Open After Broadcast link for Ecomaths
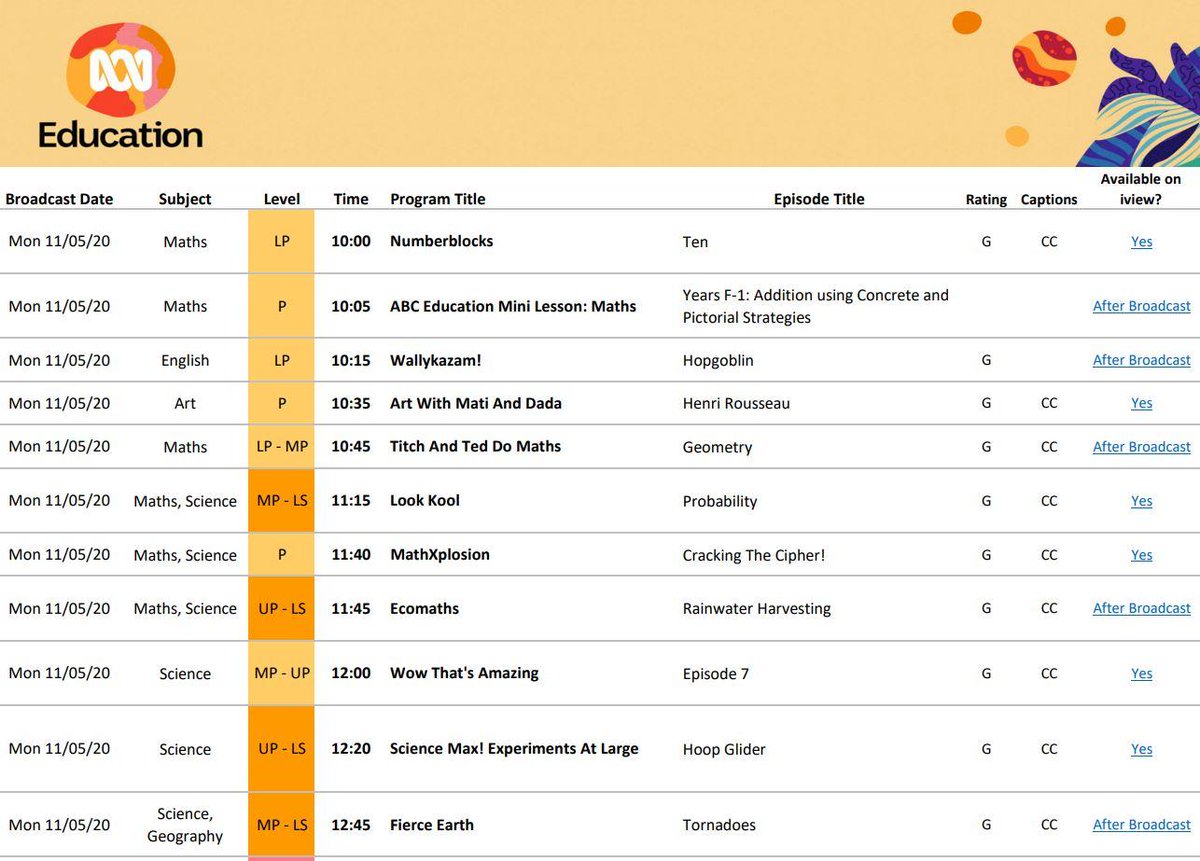Viewport: 1200px width, 861px height. (1141, 608)
